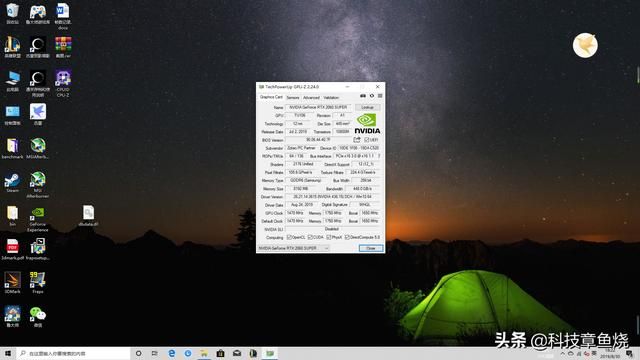Click the GPU-Z screenshot camera icon
The image size is (640, 360).
point(362,96)
